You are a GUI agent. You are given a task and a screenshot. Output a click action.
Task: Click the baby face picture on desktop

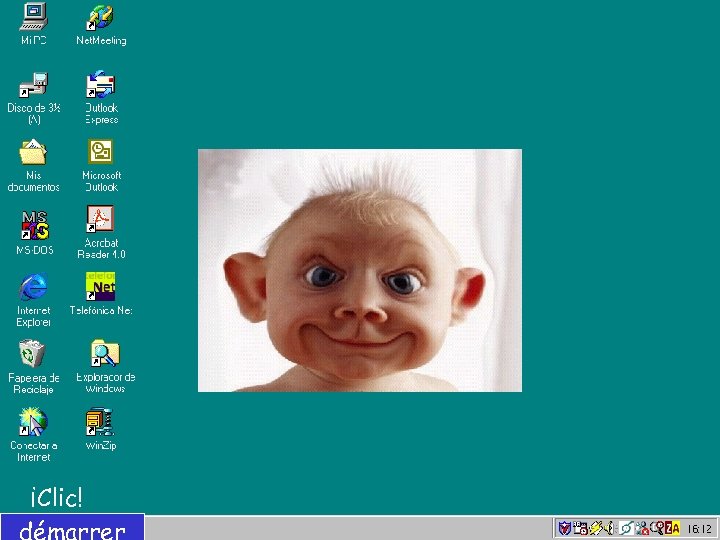coord(360,270)
